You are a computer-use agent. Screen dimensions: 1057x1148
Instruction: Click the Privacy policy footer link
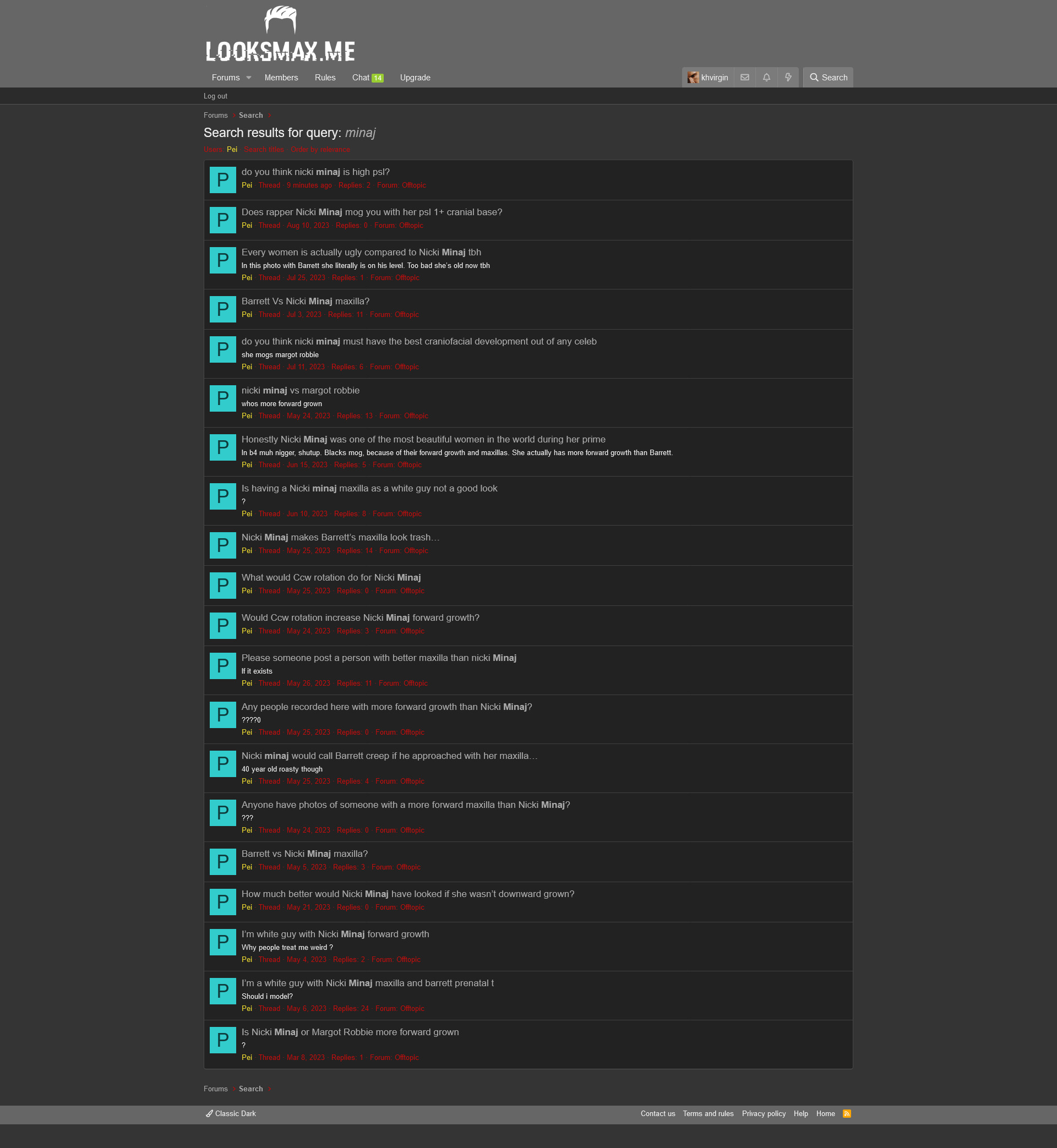click(764, 1113)
